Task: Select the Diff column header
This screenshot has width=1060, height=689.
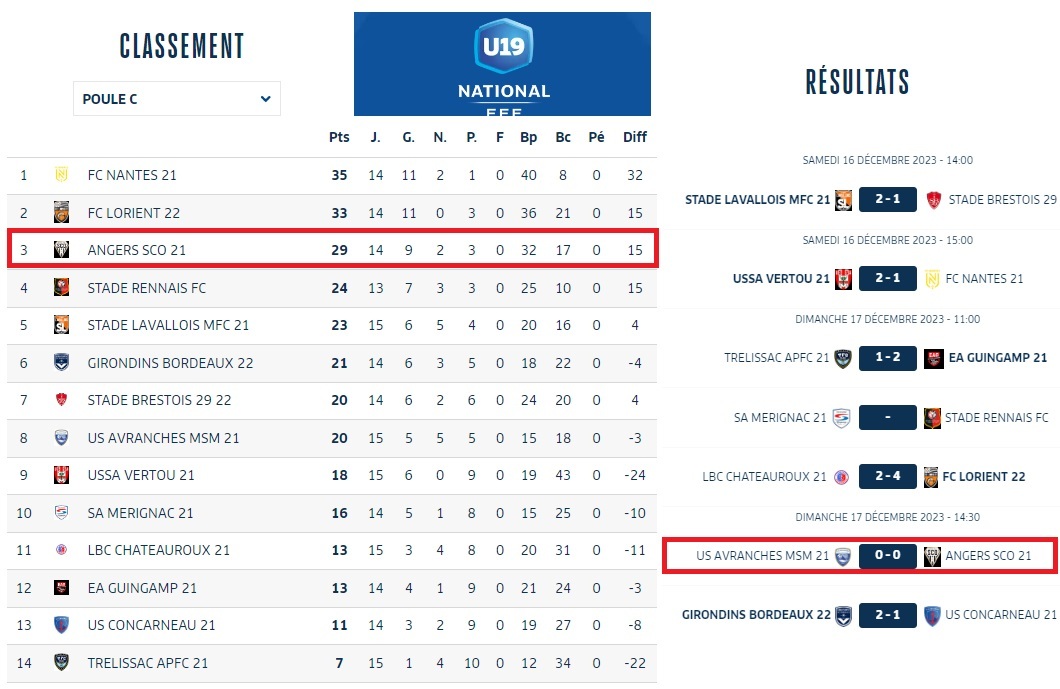Action: [635, 137]
